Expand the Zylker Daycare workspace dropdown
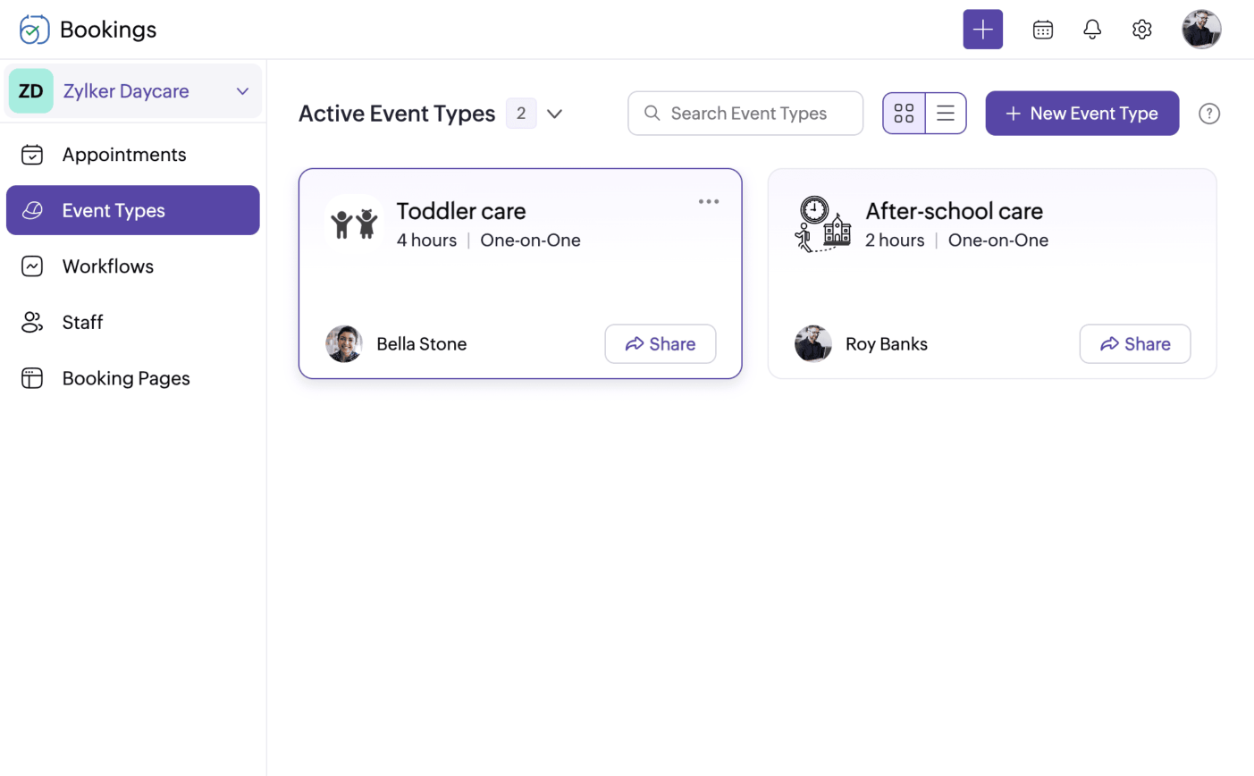Viewport: 1254px width, 776px height. (x=134, y=91)
